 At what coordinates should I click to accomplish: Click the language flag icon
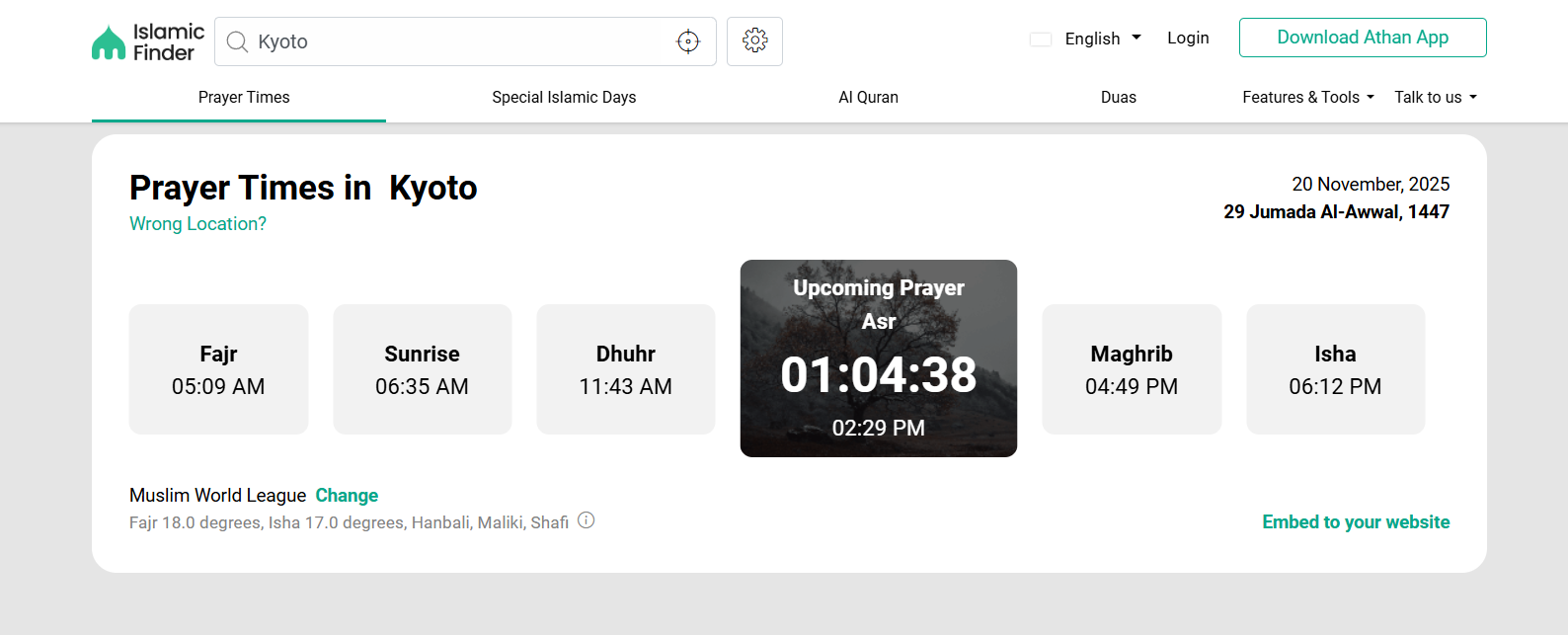click(x=1041, y=40)
